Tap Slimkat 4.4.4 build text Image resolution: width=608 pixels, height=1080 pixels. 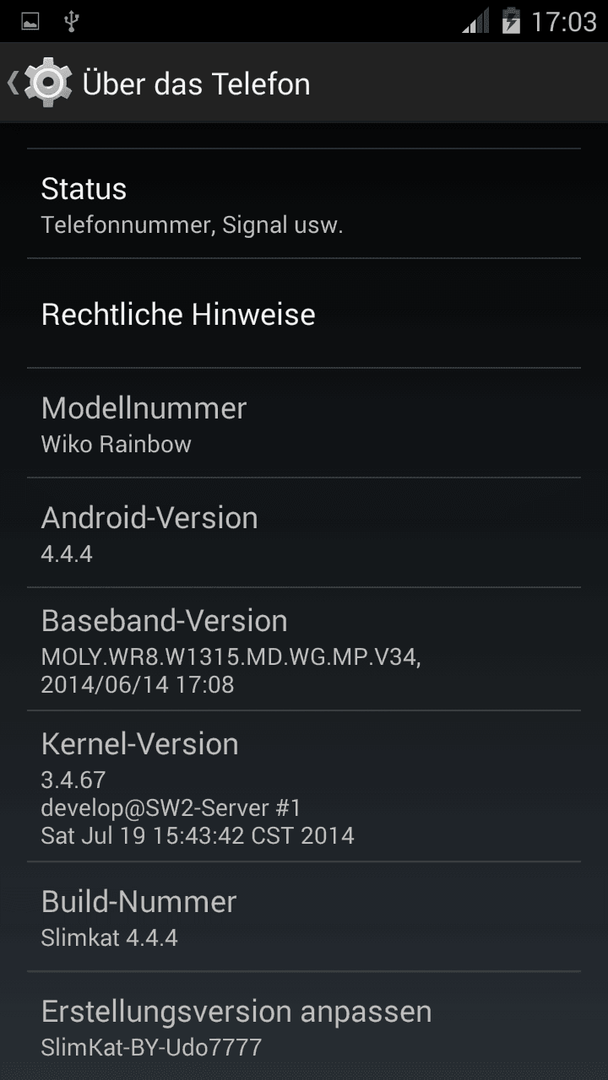109,937
